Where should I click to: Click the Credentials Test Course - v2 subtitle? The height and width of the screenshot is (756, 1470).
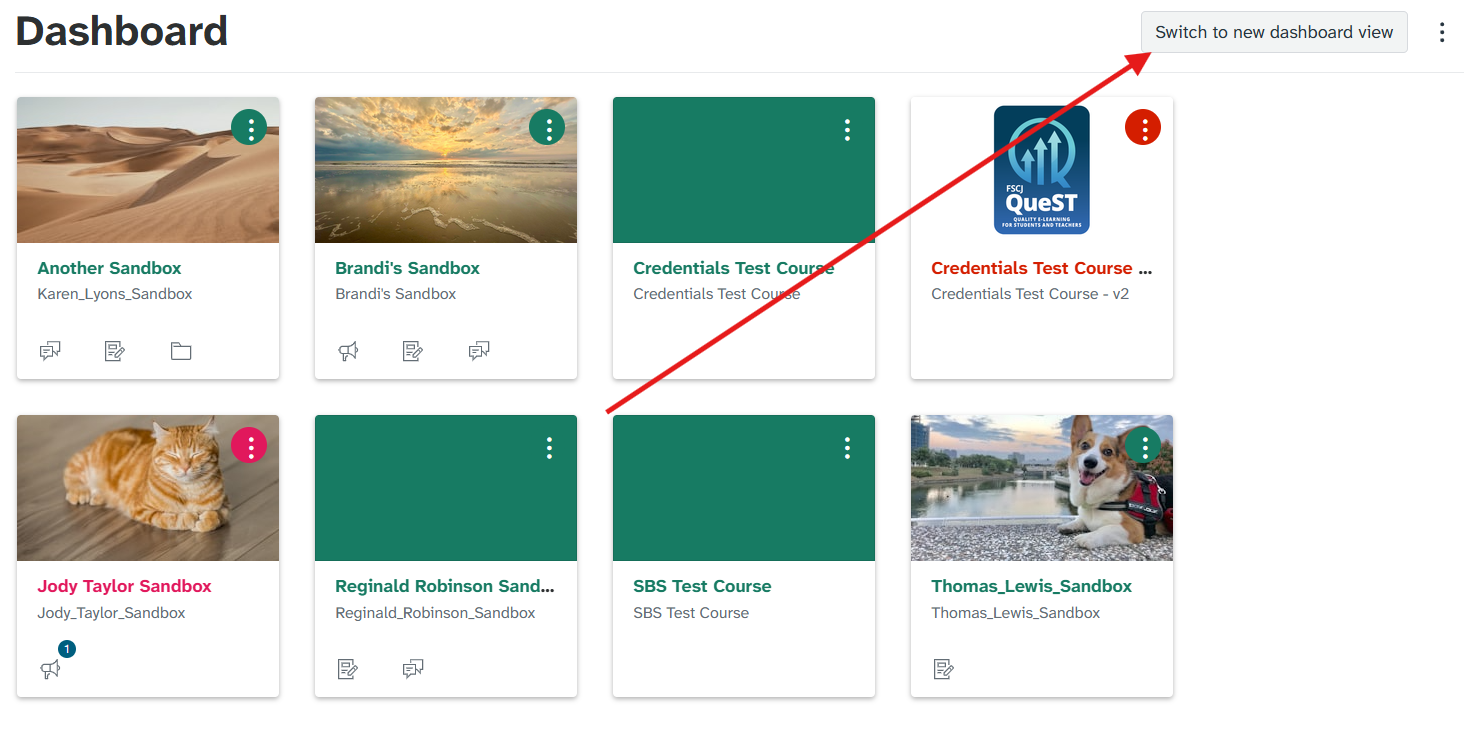[1030, 294]
